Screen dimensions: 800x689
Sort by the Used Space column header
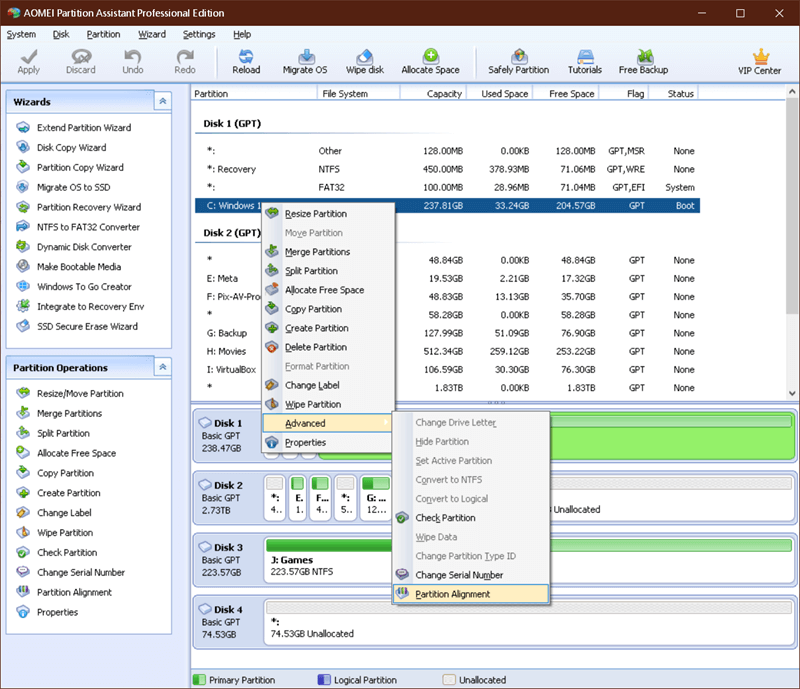[499, 93]
